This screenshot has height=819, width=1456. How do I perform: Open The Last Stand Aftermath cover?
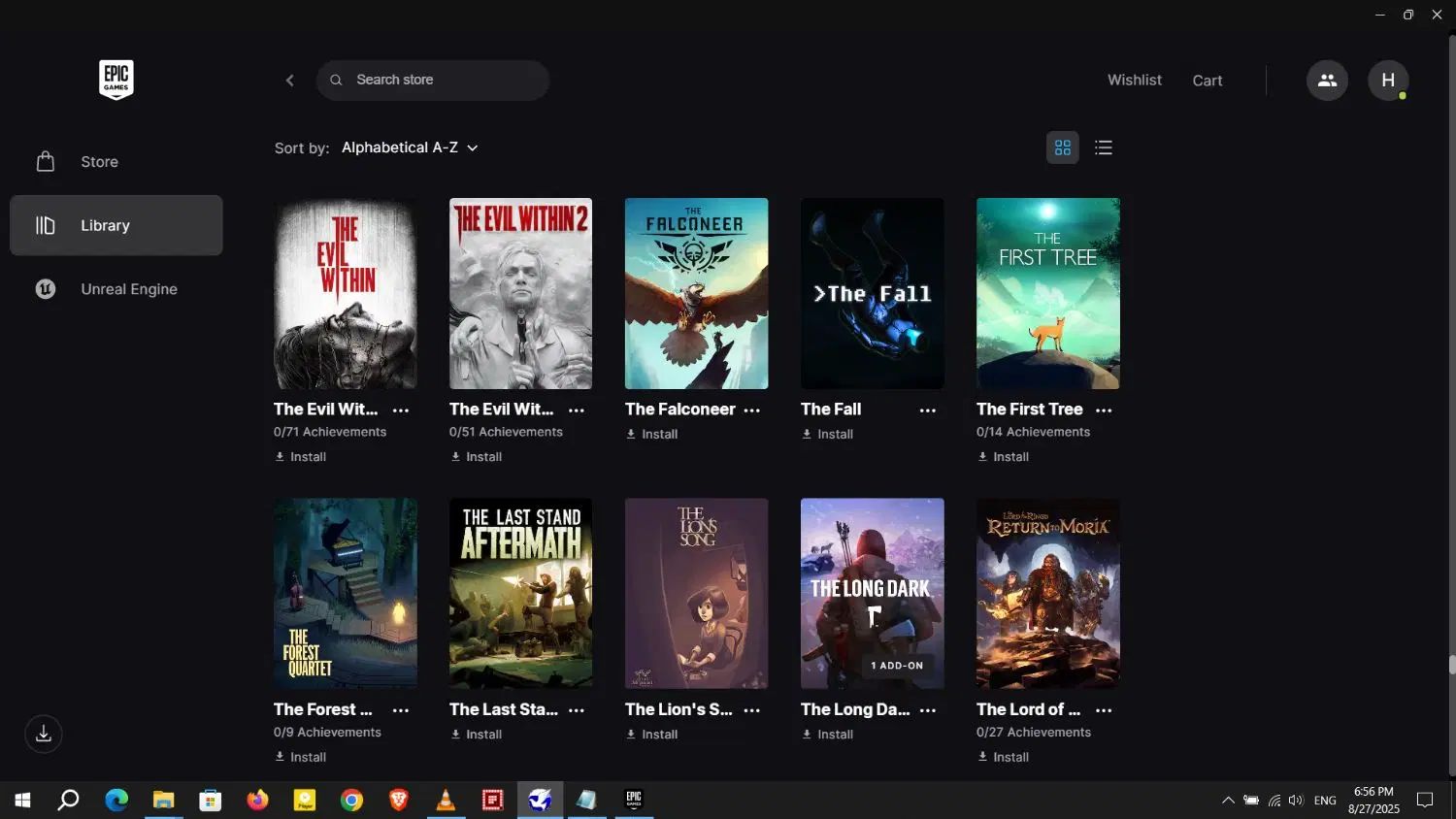click(x=520, y=593)
